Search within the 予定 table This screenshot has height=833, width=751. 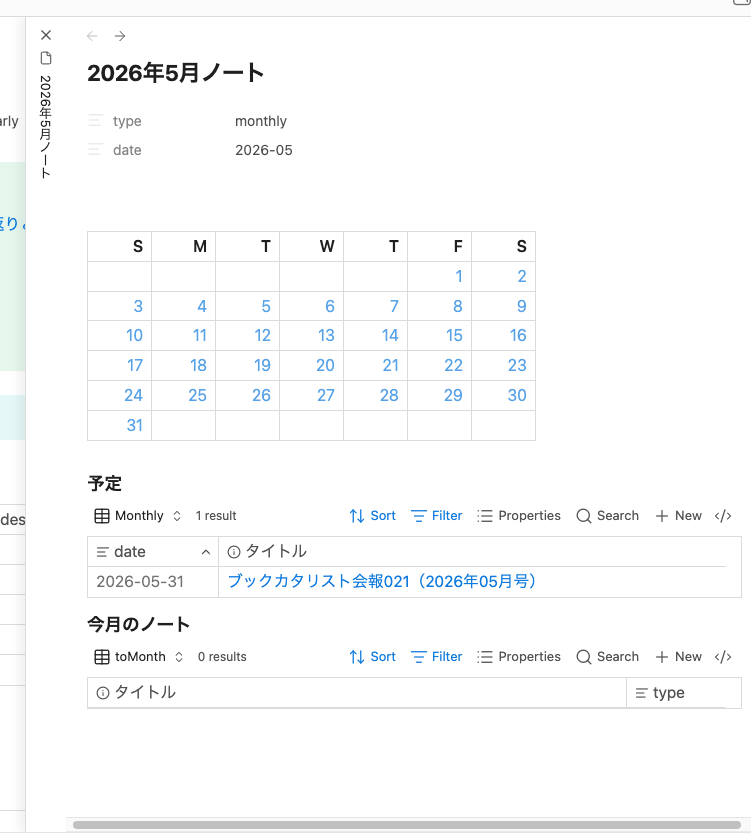tap(608, 516)
